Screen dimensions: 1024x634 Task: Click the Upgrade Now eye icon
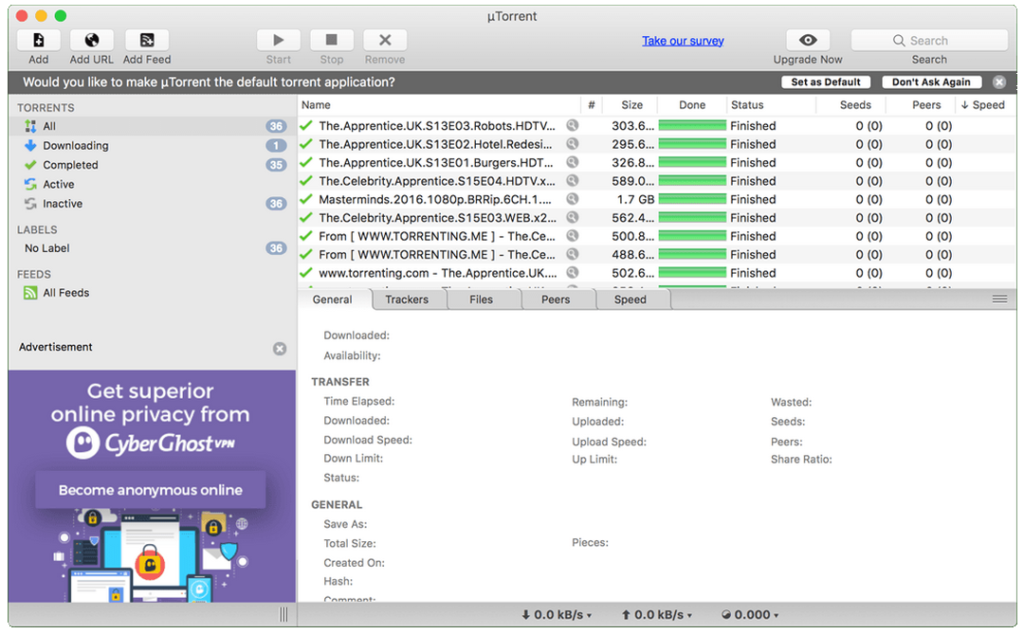(808, 40)
